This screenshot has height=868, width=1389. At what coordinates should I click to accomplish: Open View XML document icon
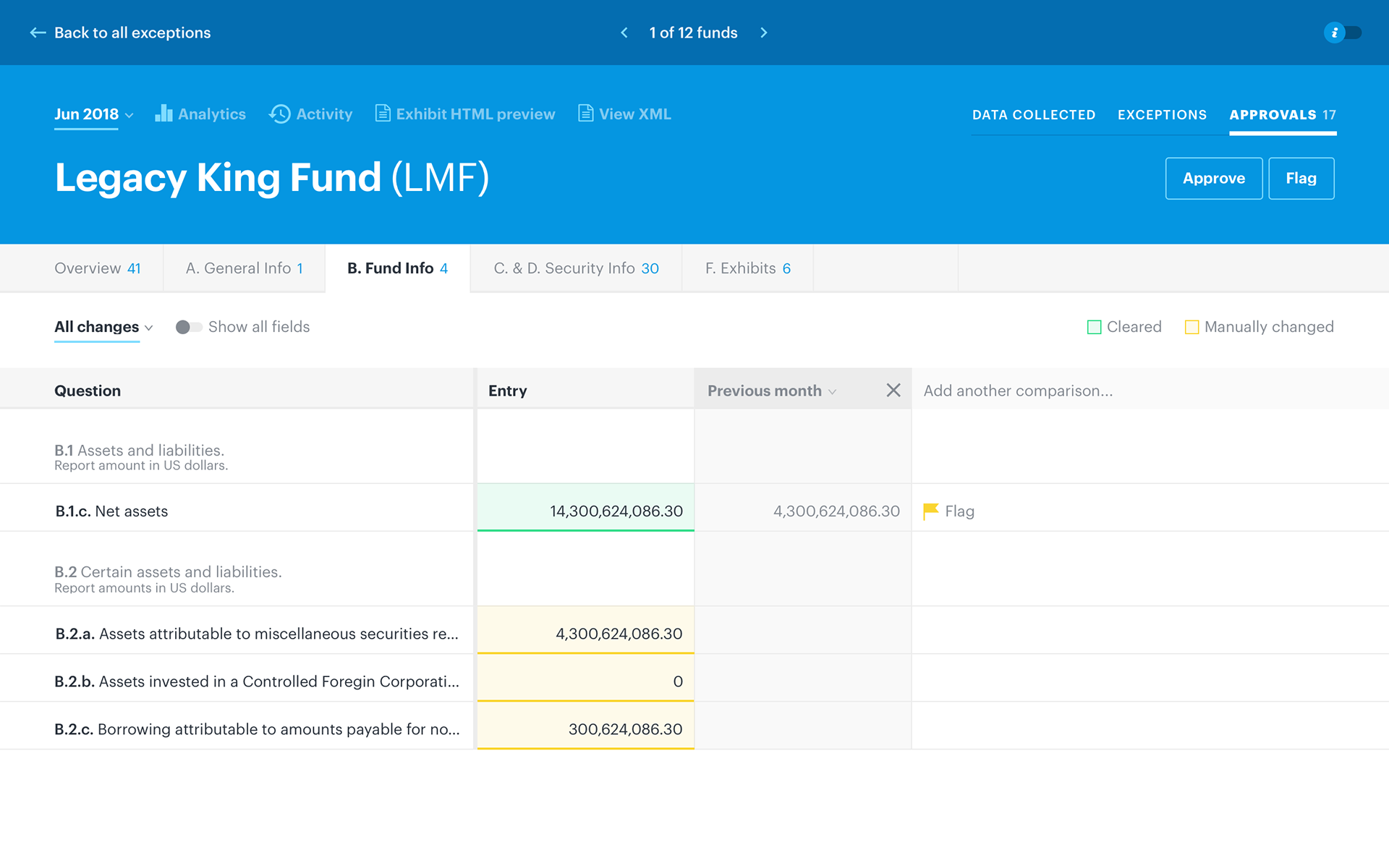point(585,114)
